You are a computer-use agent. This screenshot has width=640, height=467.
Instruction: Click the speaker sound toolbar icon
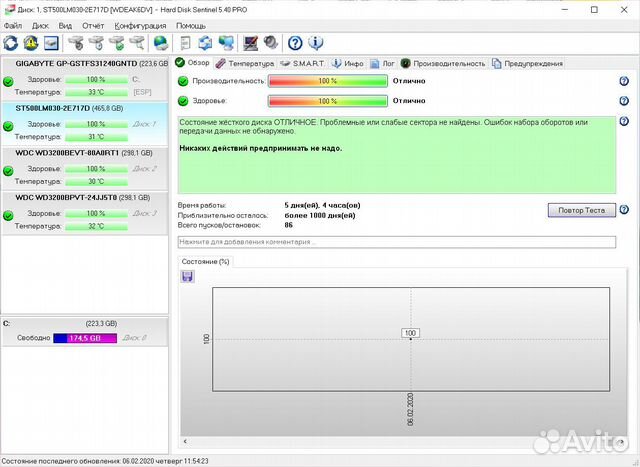tap(270, 43)
